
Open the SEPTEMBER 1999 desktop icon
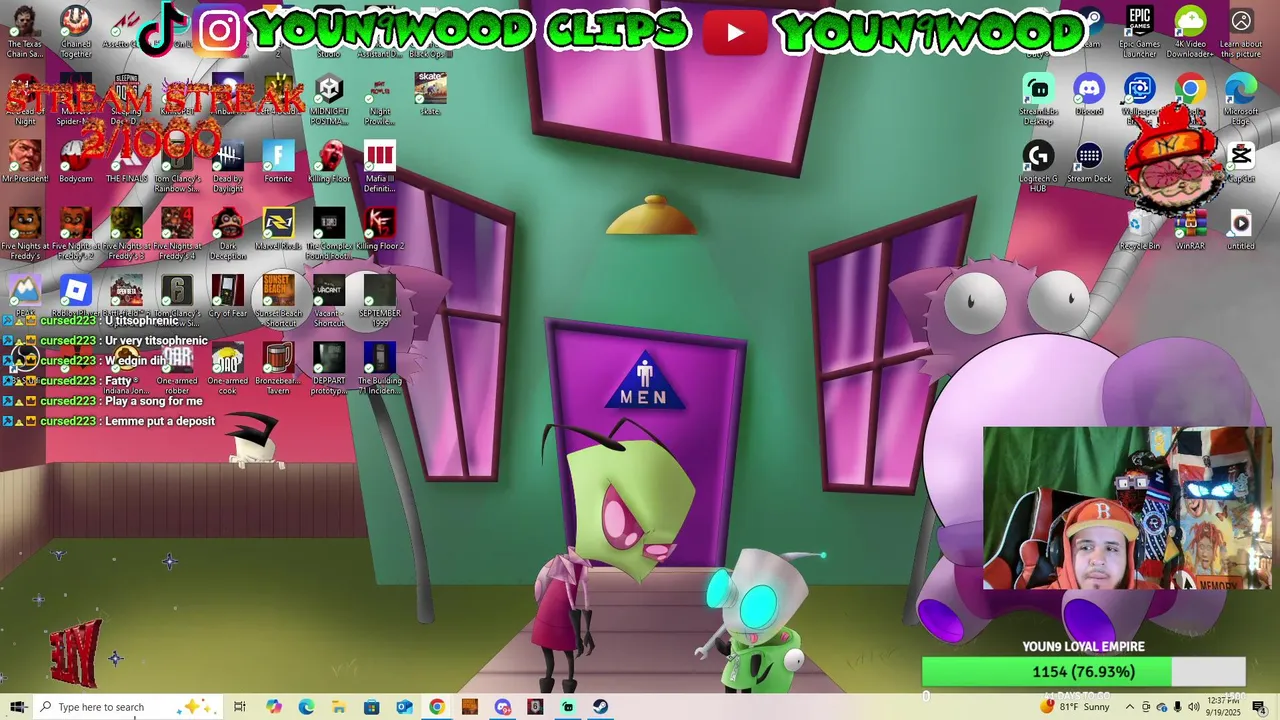[379, 301]
